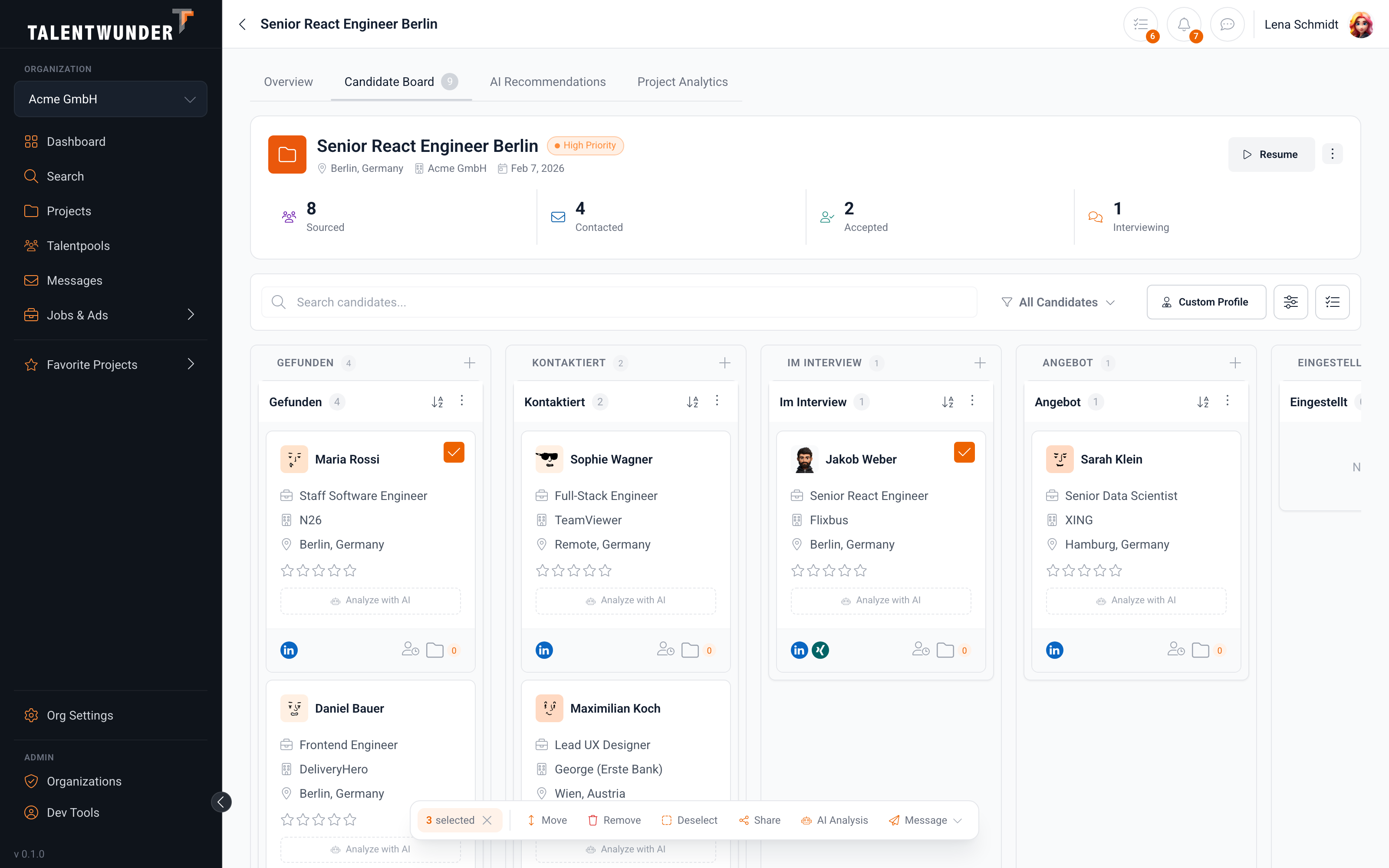Open Org Settings in the sidebar
1389x868 pixels.
(x=110, y=715)
